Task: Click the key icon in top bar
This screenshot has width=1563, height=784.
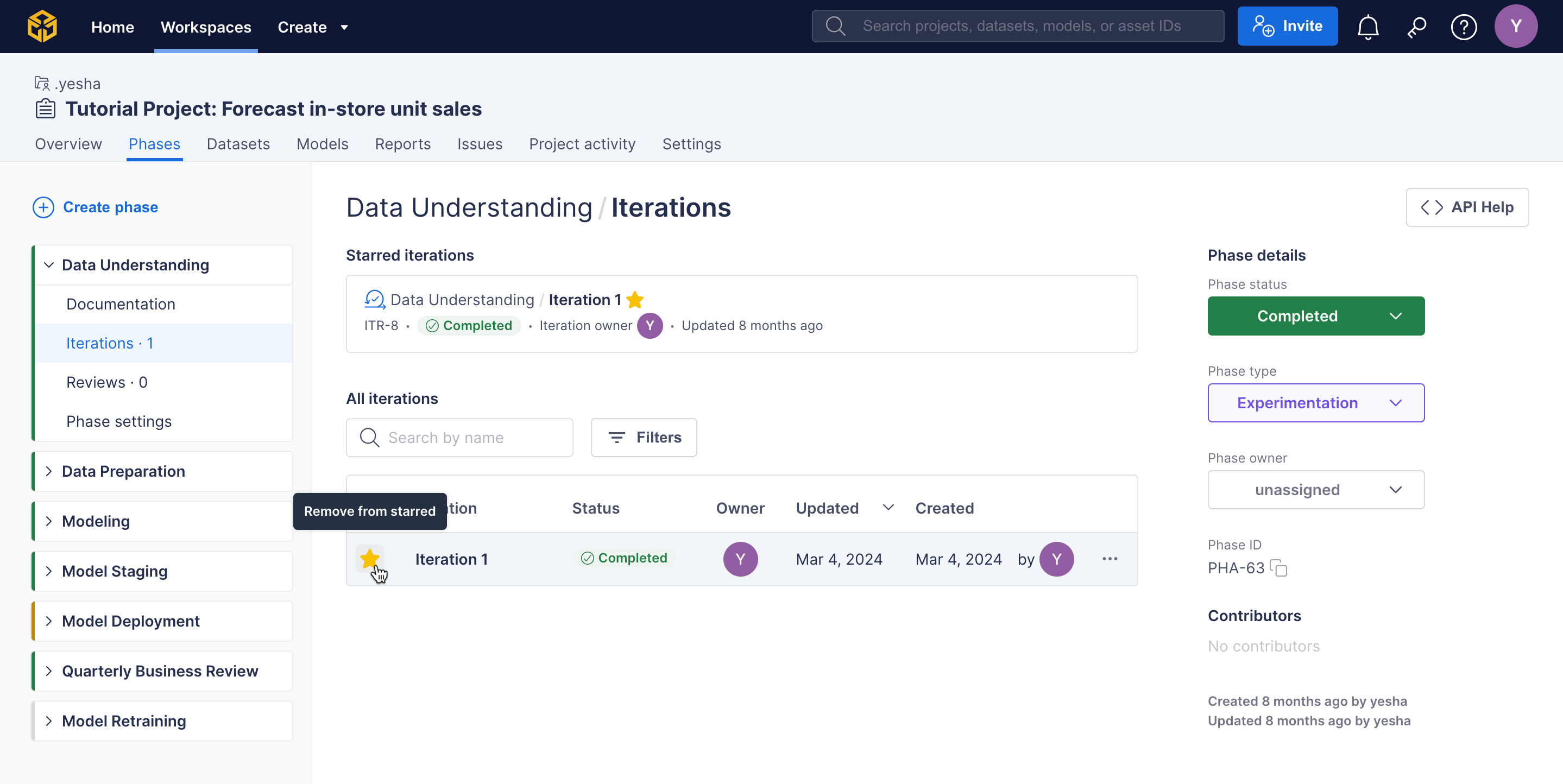Action: pos(1416,27)
